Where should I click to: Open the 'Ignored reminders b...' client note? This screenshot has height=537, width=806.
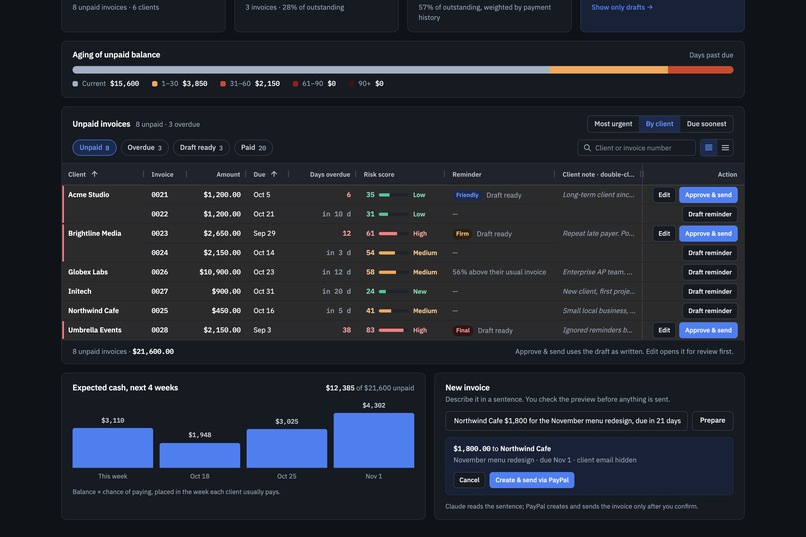(x=598, y=330)
